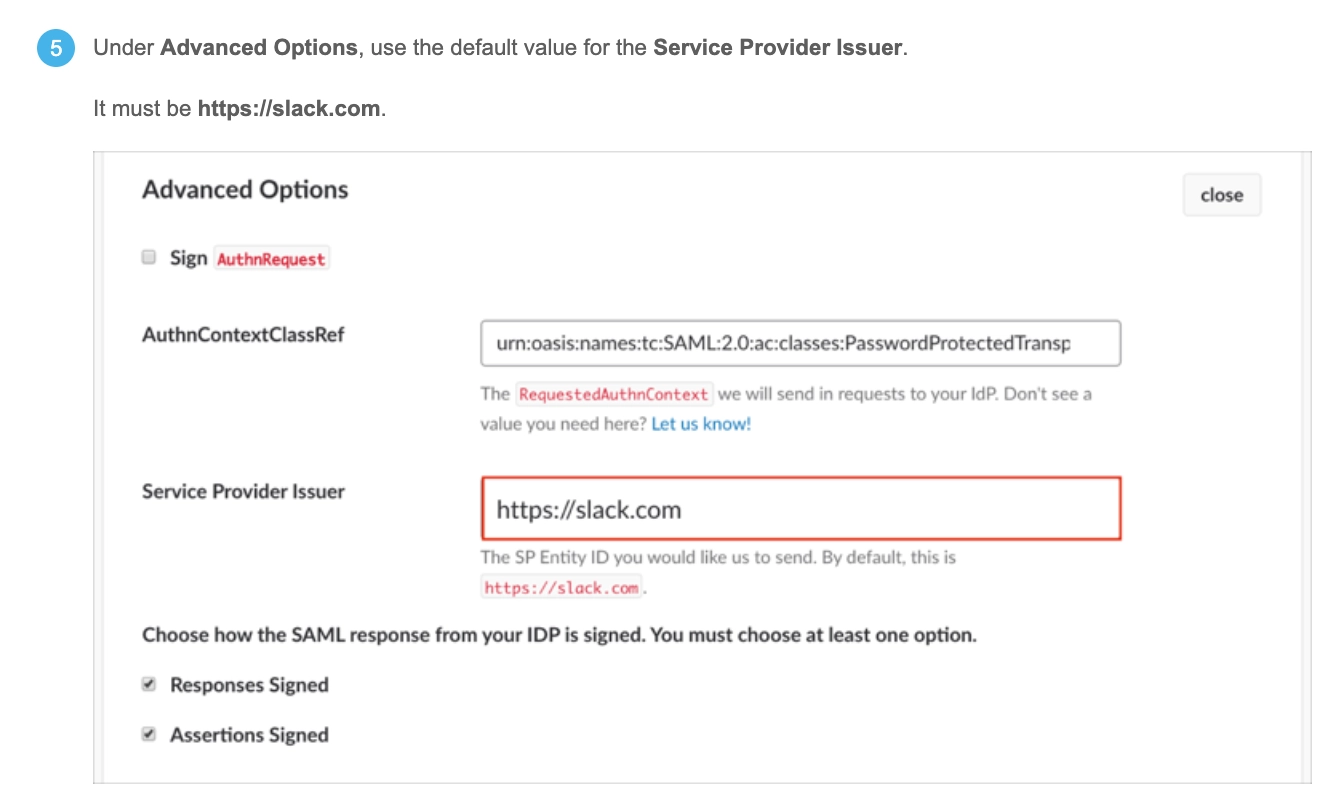Click the blue step 5 number badge

pos(56,48)
